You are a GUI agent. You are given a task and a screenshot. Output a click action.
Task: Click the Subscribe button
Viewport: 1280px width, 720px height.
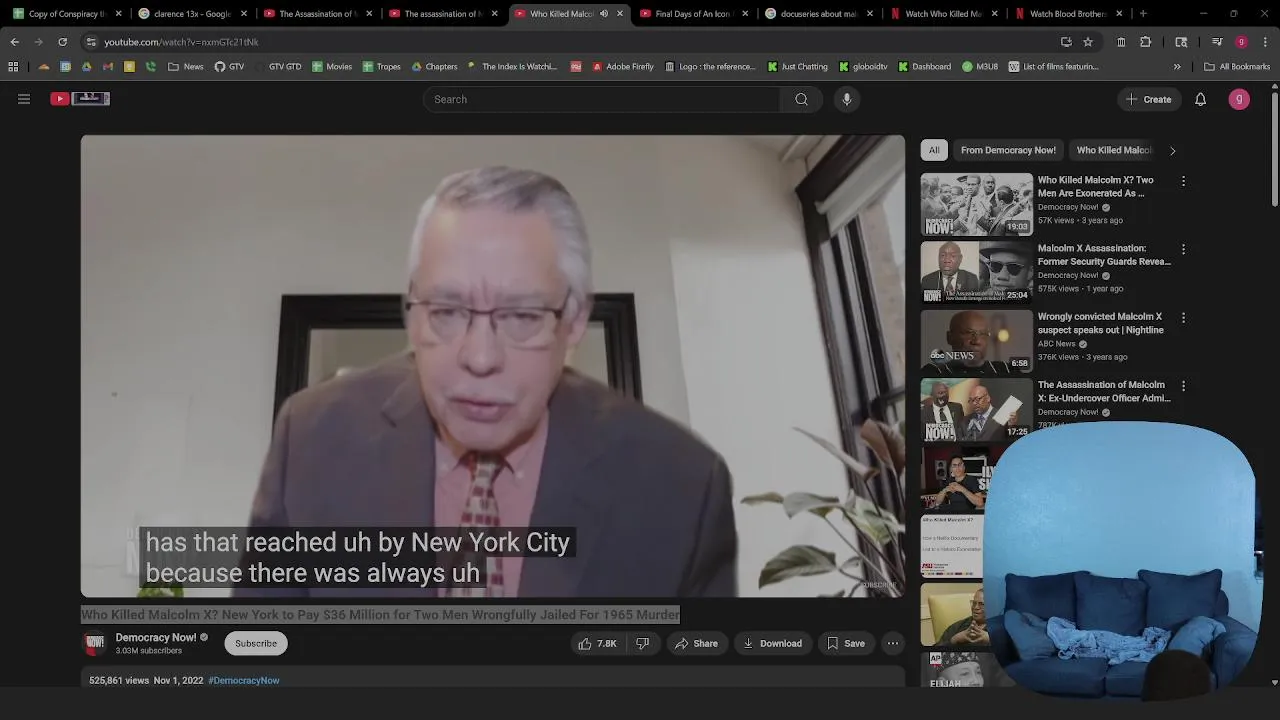(x=256, y=643)
